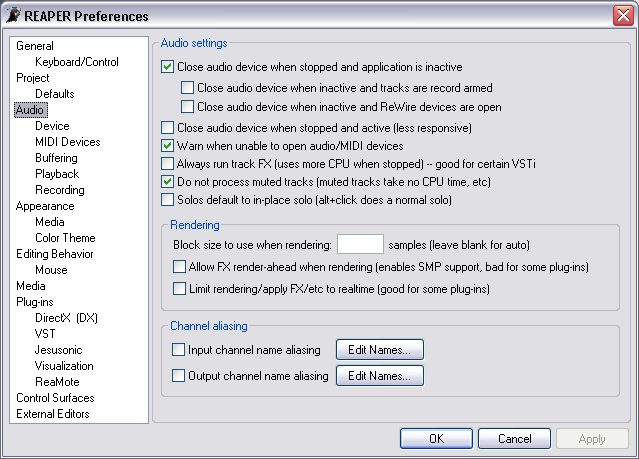Check Close audio device when stopped and active
Image resolution: width=639 pixels, height=459 pixels.
(167, 128)
